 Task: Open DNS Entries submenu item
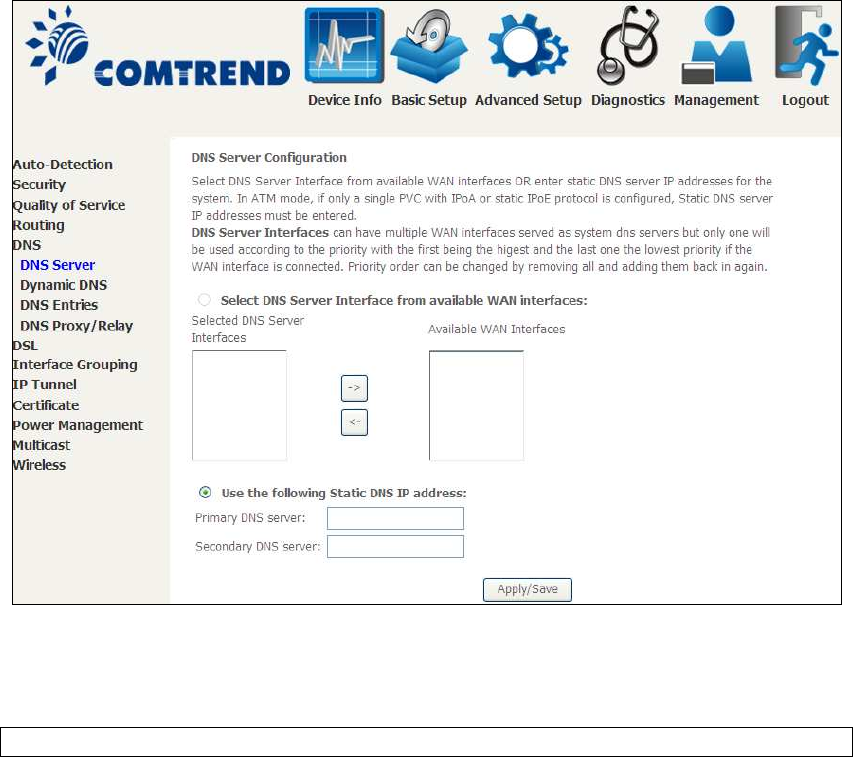pos(59,305)
